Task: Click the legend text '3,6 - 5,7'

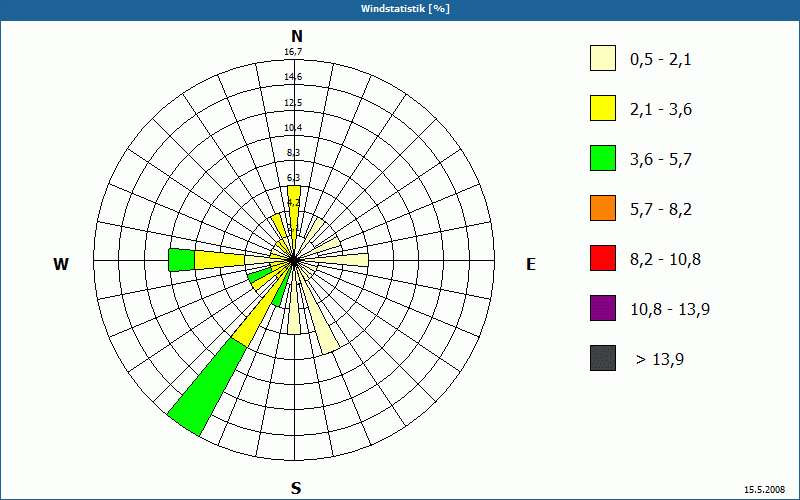Action: (x=661, y=160)
